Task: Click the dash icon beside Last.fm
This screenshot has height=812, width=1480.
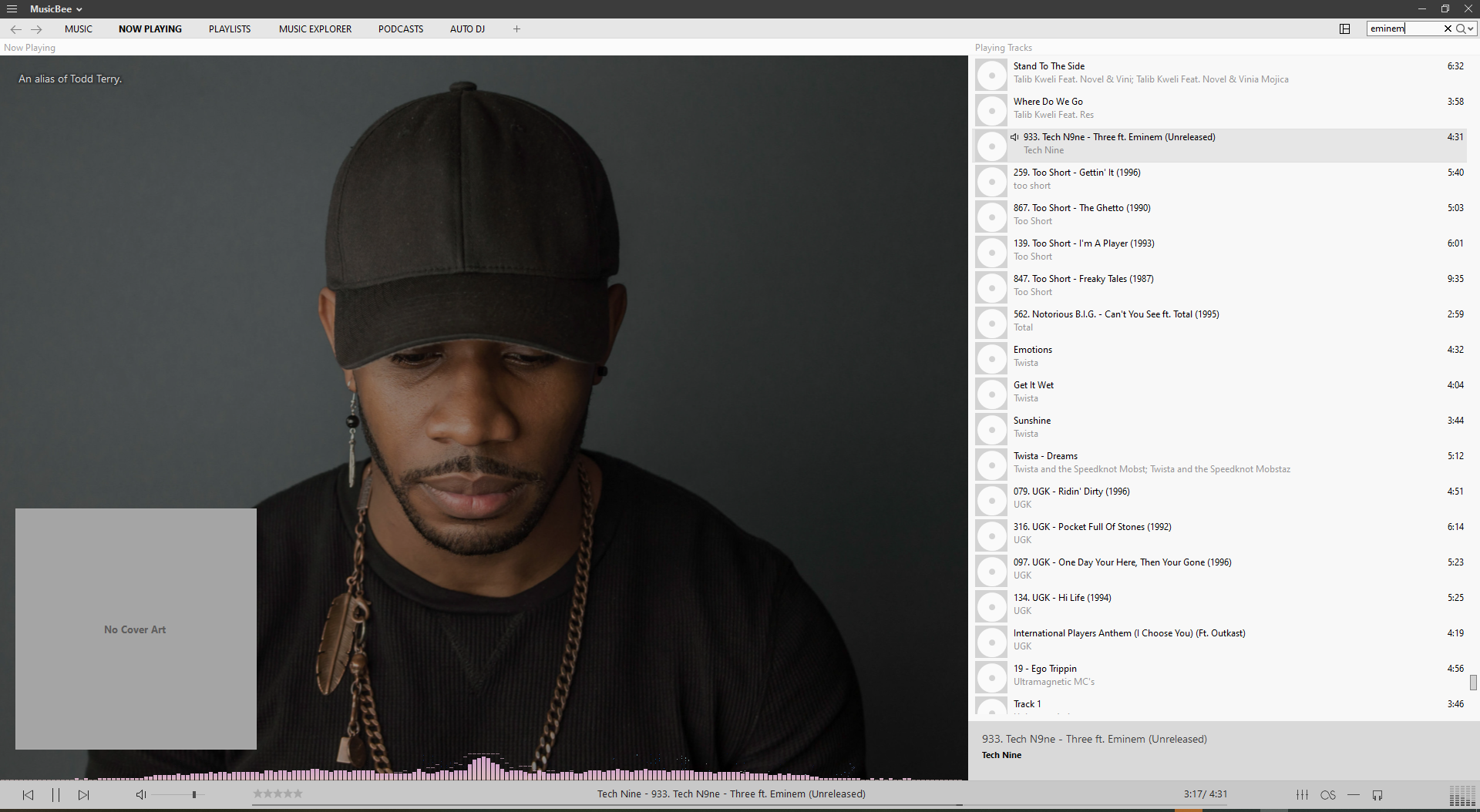Action: point(1353,794)
